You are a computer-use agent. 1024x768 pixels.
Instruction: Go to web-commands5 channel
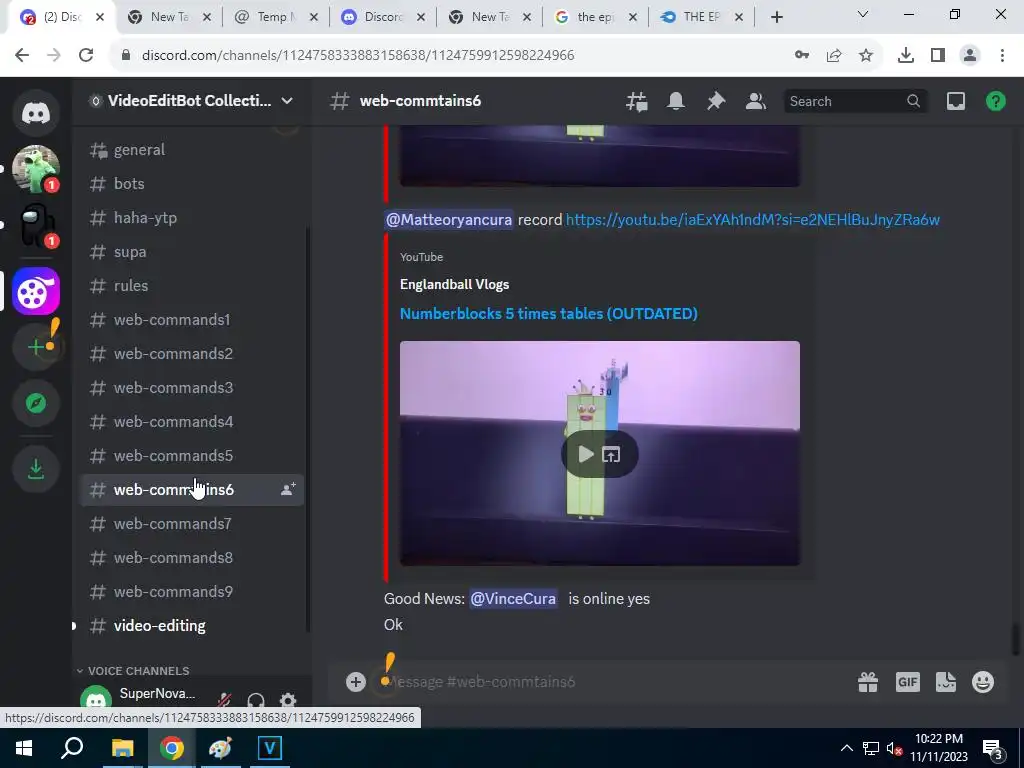pos(192,455)
